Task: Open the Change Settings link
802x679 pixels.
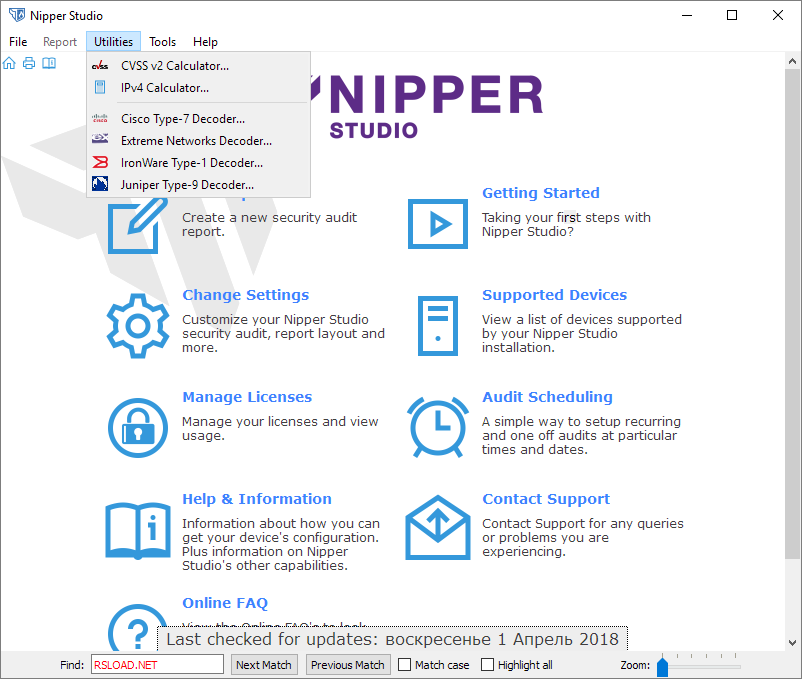Action: 246,295
